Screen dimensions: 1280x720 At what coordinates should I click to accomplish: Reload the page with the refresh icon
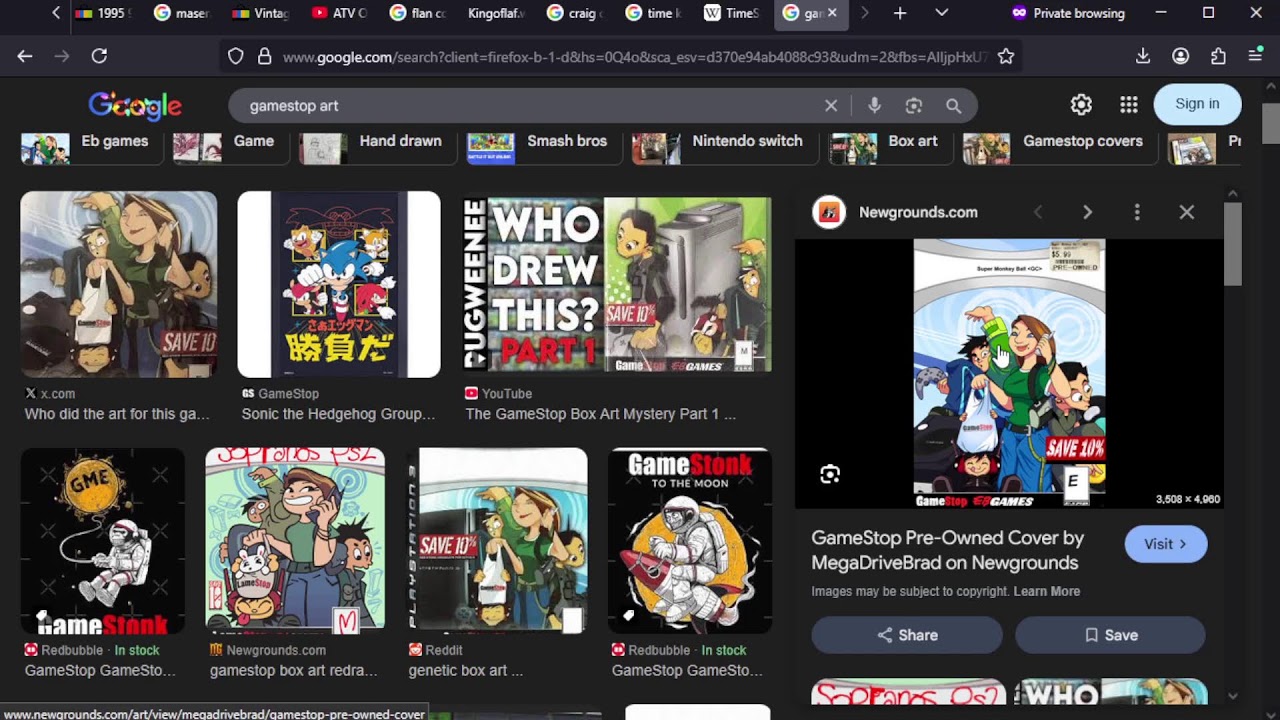(99, 57)
